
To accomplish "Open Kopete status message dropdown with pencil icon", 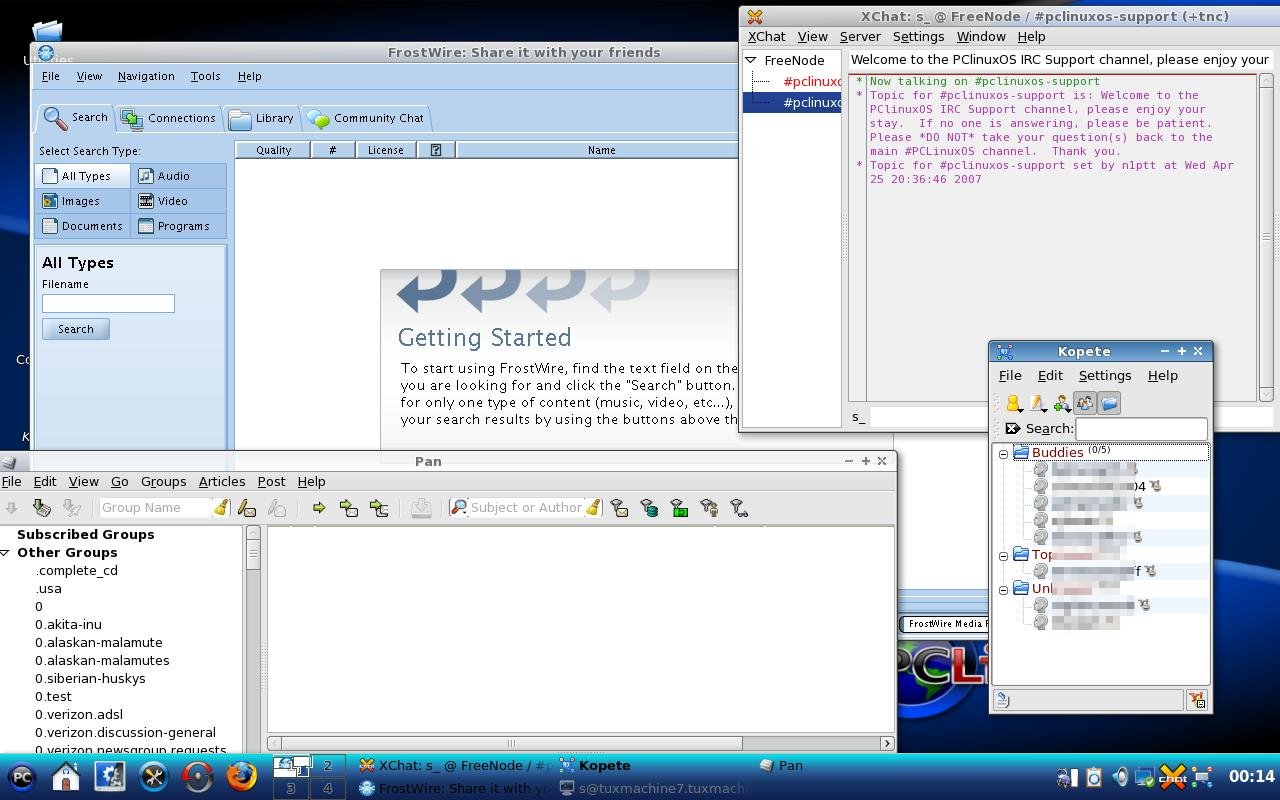I will [1038, 403].
